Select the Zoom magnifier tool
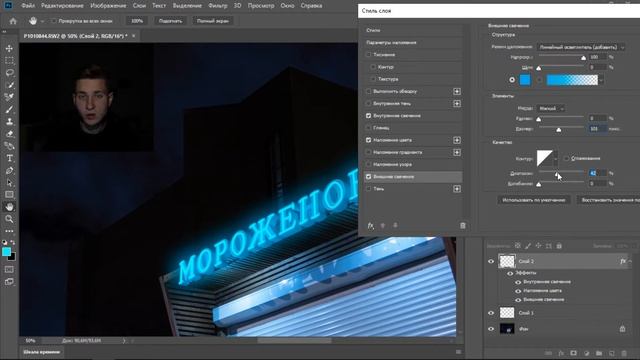The height and width of the screenshot is (360, 640). [9, 219]
